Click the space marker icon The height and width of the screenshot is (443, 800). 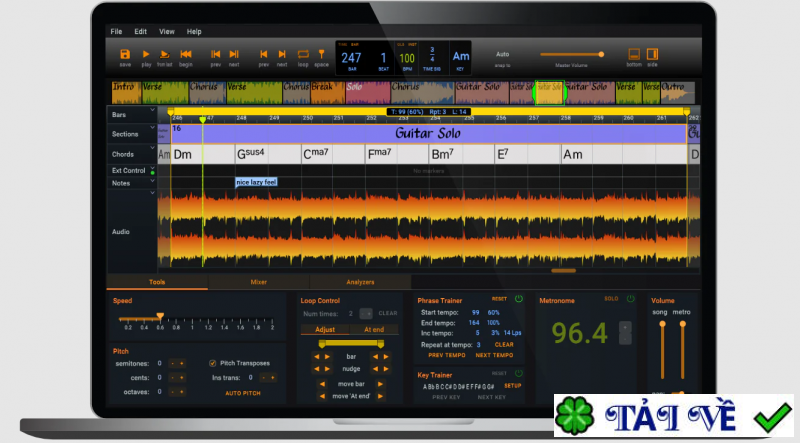(x=321, y=54)
